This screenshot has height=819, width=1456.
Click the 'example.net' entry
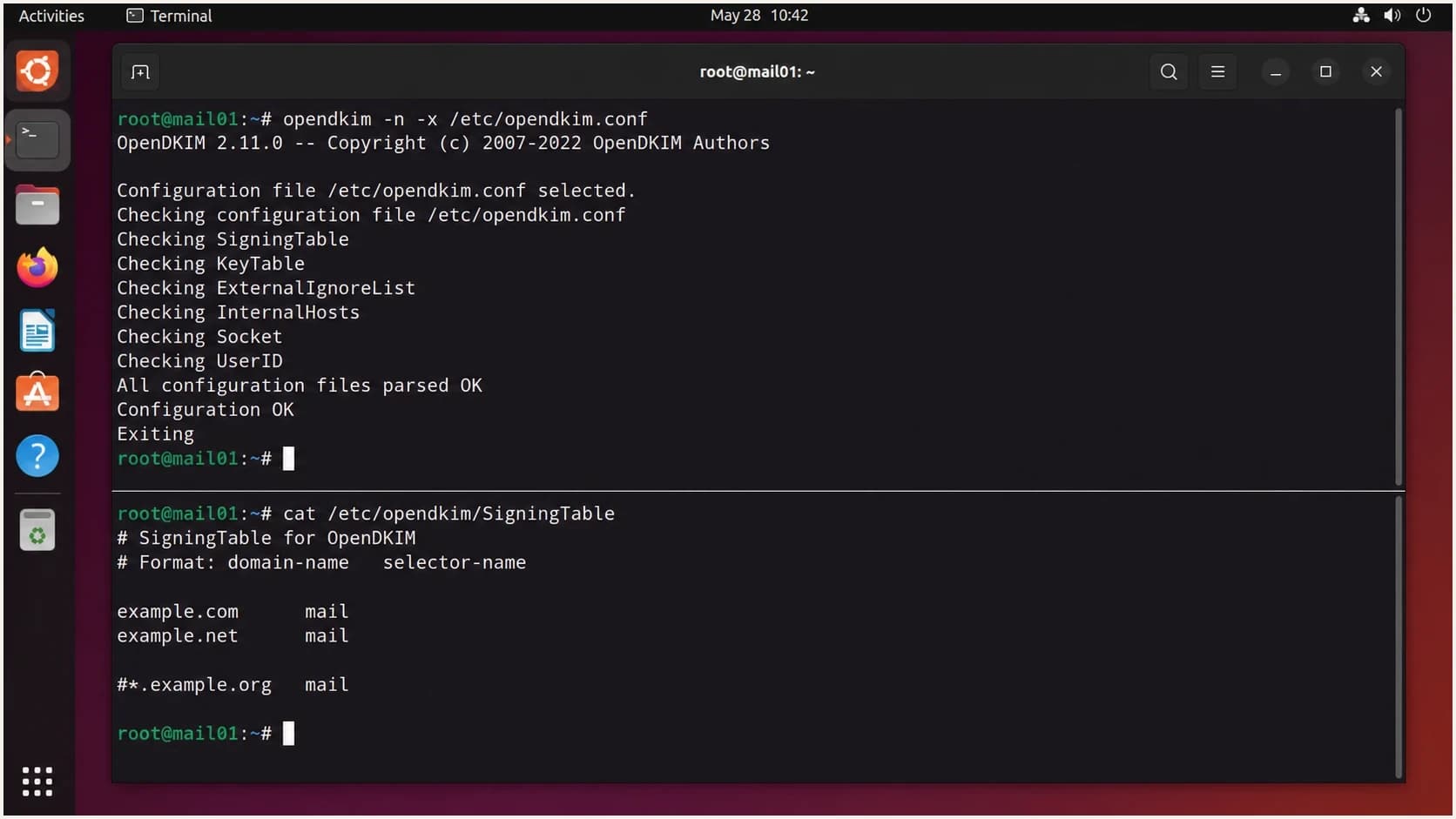point(178,636)
